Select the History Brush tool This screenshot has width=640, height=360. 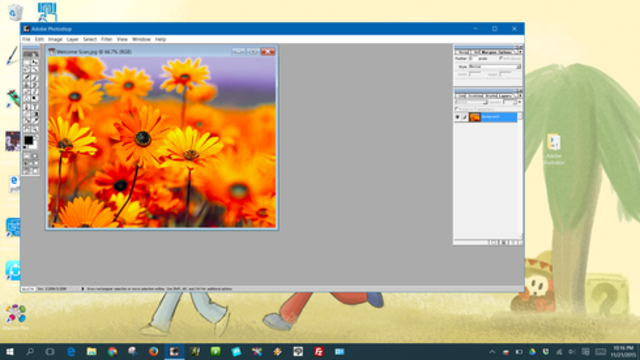(x=35, y=84)
